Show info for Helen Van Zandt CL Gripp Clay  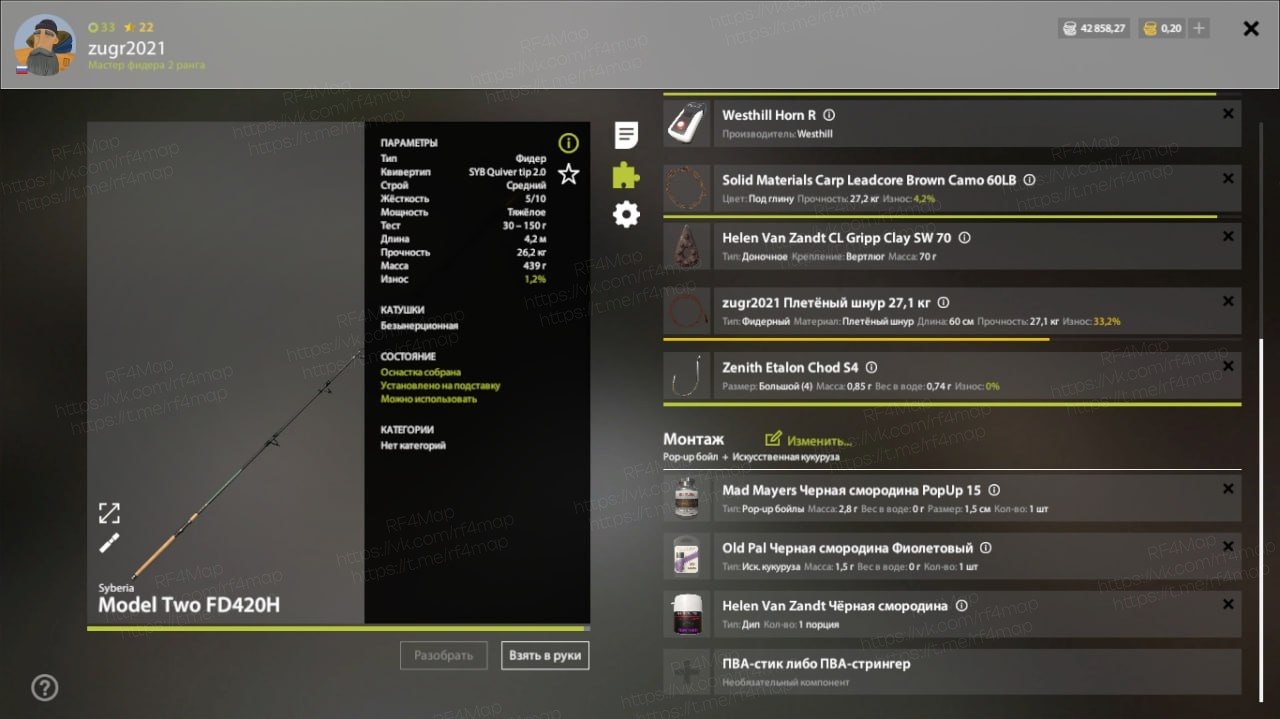(x=964, y=238)
